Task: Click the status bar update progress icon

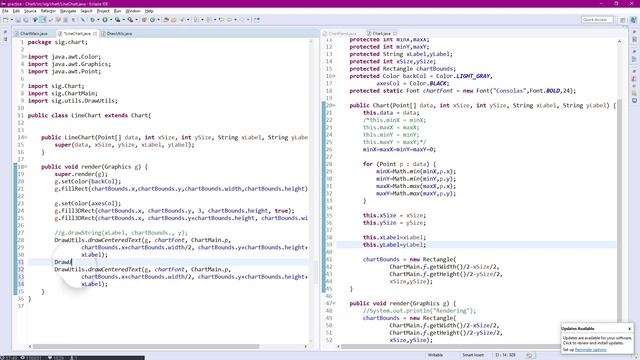Action: (529, 355)
